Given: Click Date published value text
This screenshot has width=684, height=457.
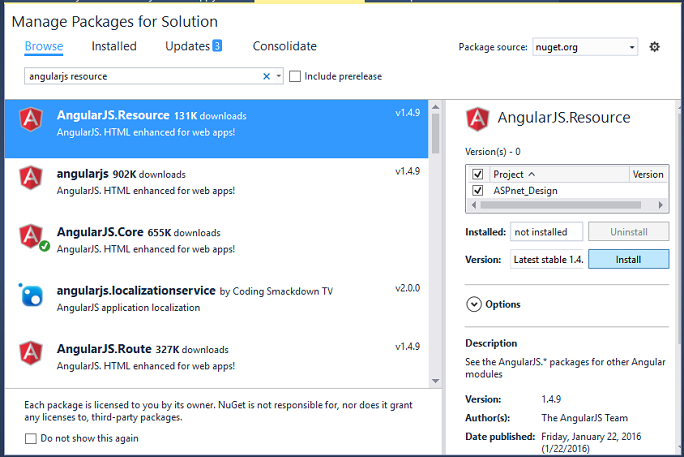Looking at the screenshot, I should tap(591, 442).
